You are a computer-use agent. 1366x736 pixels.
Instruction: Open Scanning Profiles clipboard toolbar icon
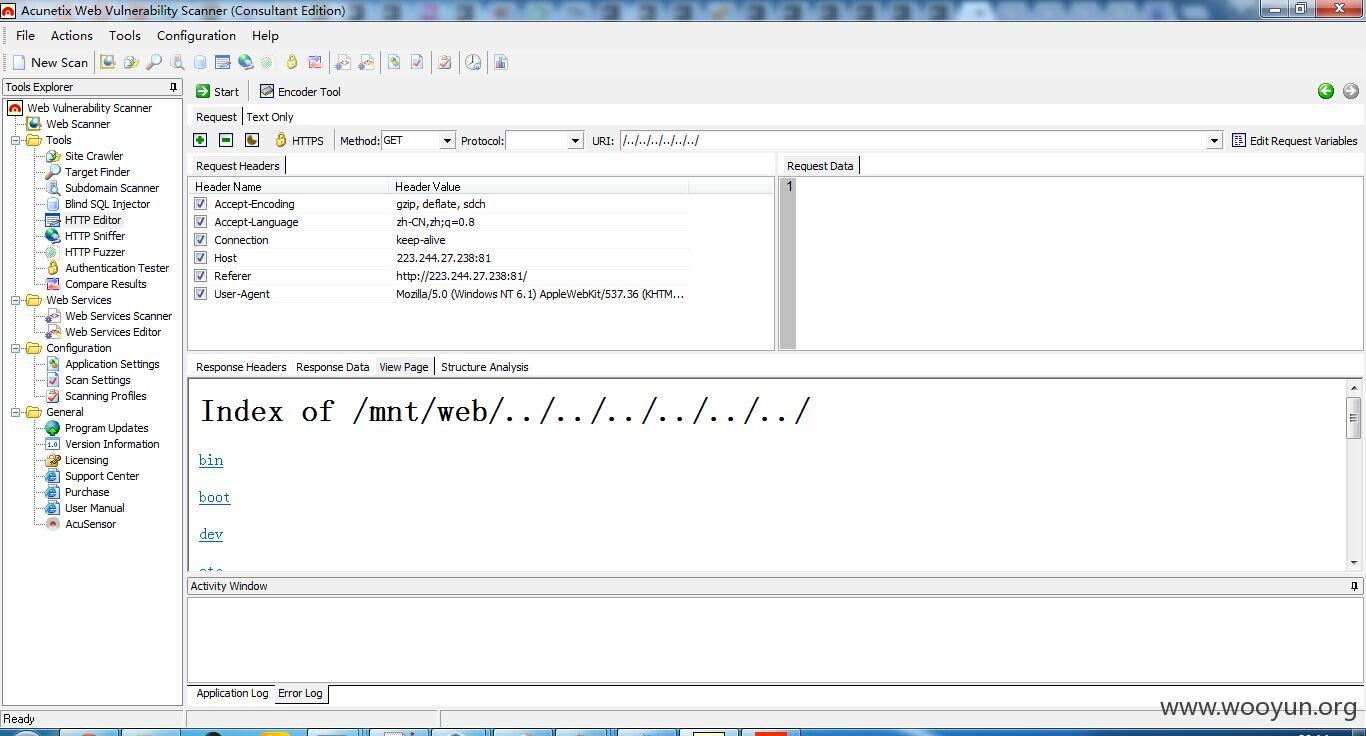pyautogui.click(x=445, y=62)
